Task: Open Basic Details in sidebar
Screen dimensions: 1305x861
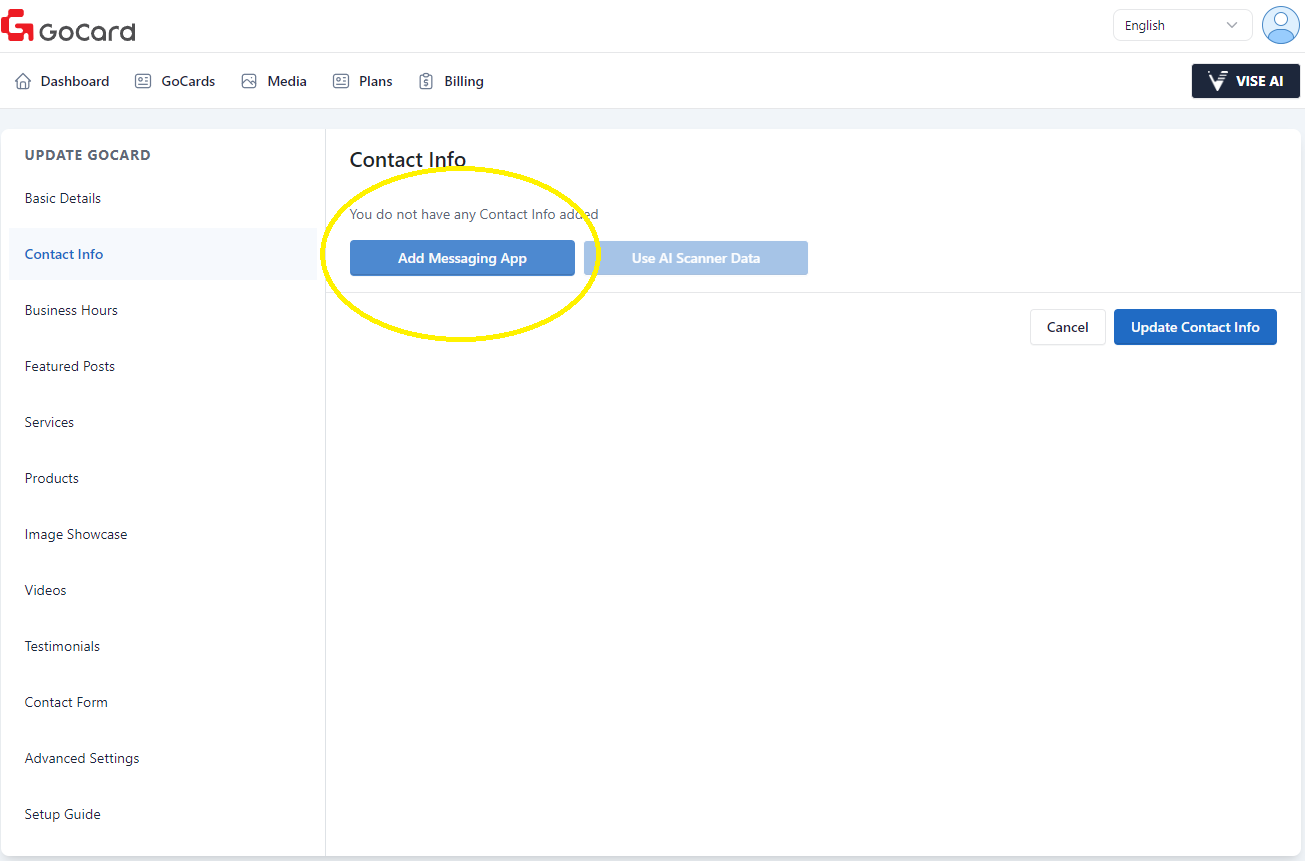Action: [63, 198]
